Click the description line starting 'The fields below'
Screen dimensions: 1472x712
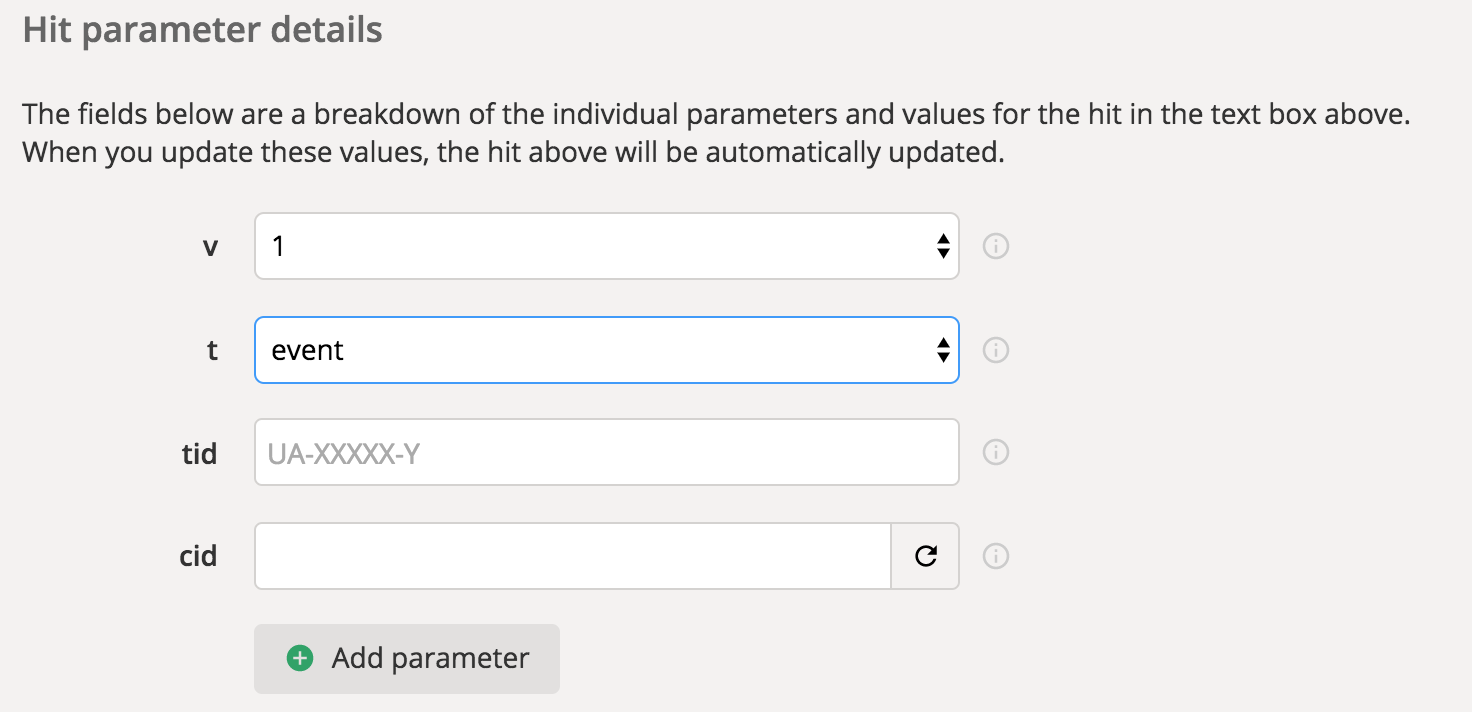coord(715,113)
